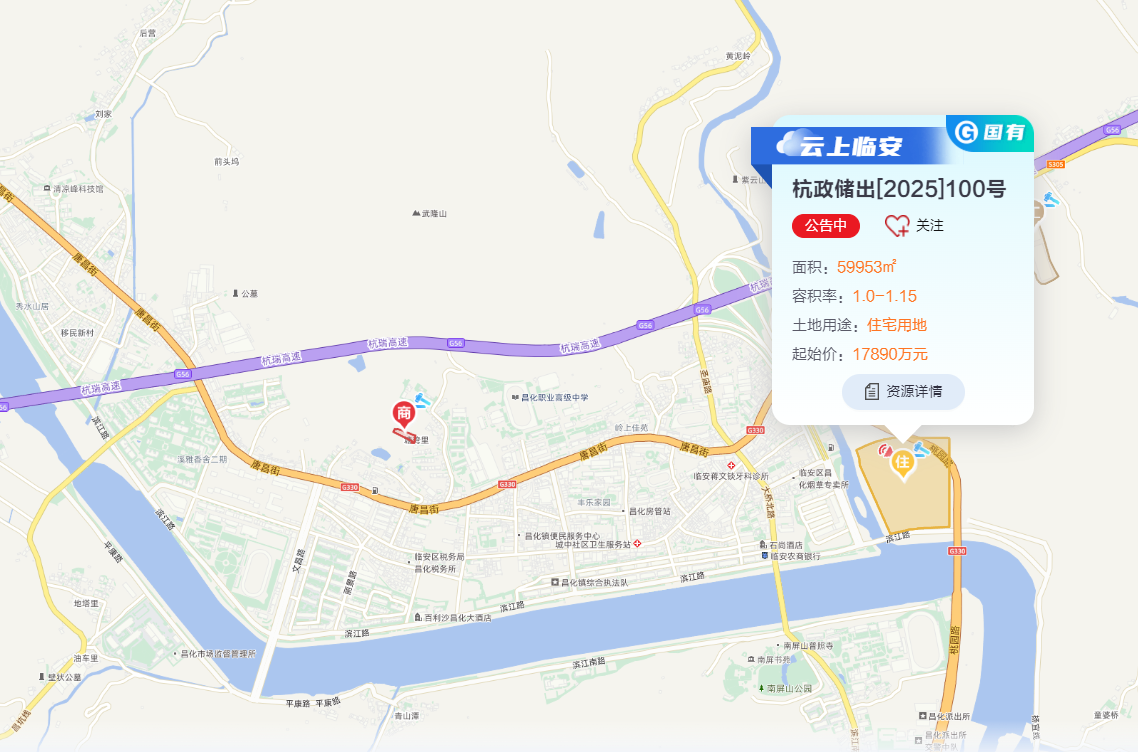
Task: Click the gas station icon on 唐昌街
Action: pyautogui.click(x=374, y=491)
